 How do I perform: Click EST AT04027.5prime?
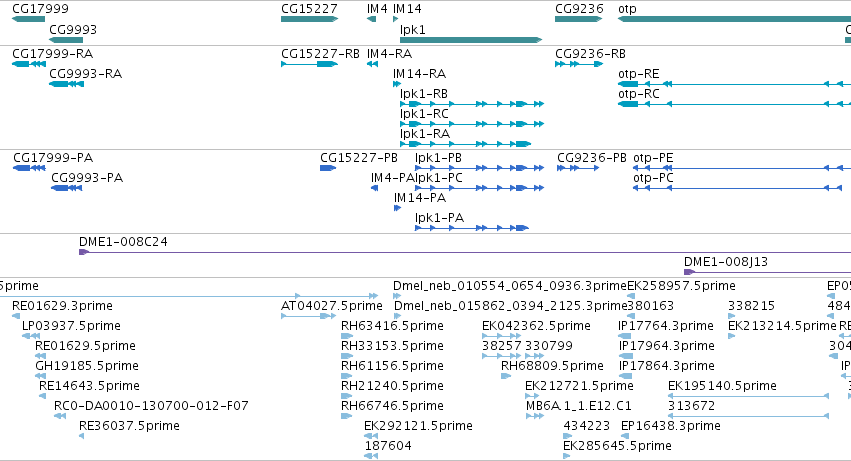(x=332, y=306)
